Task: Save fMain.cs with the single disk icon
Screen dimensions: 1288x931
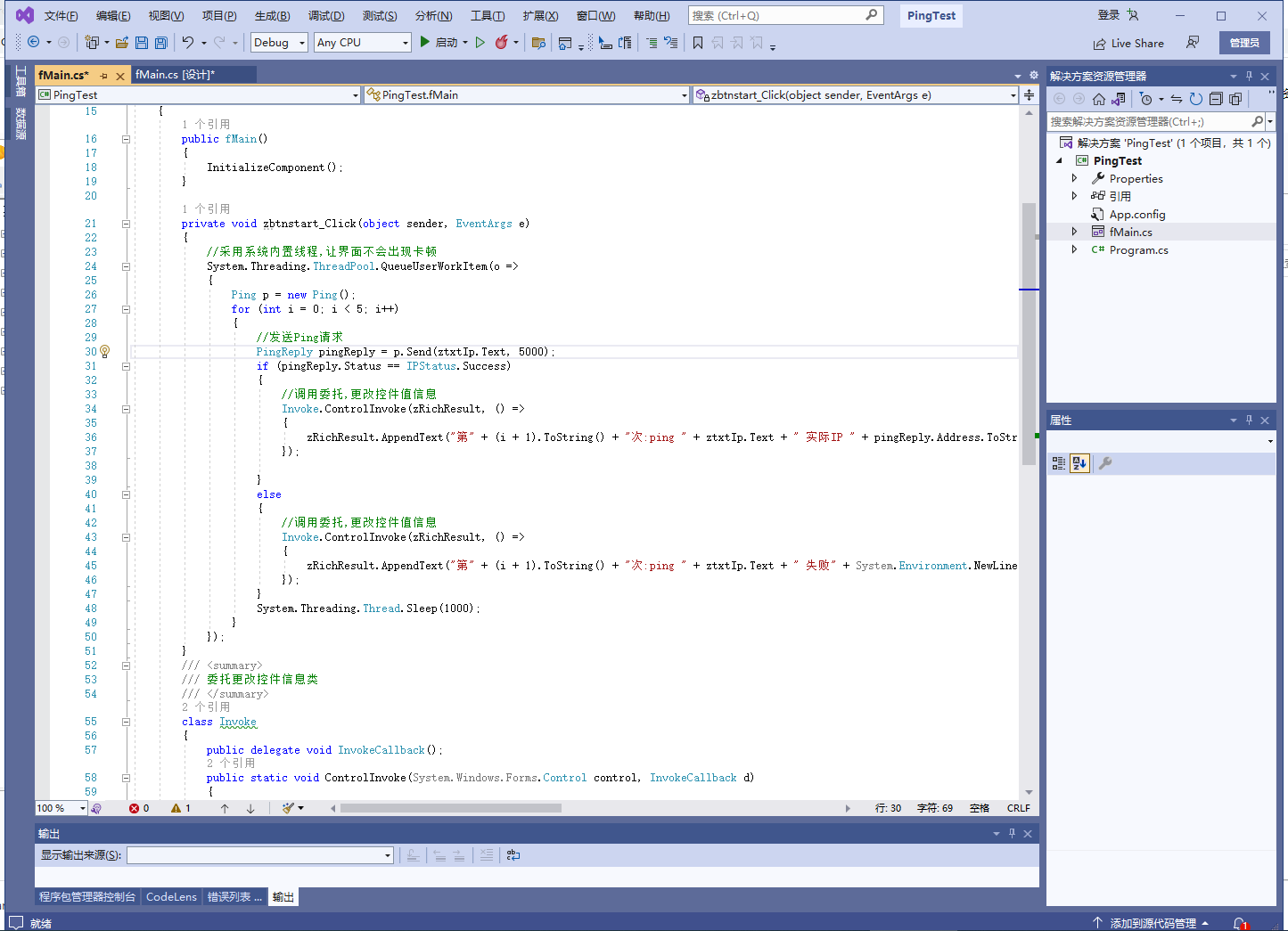Action: 142,42
